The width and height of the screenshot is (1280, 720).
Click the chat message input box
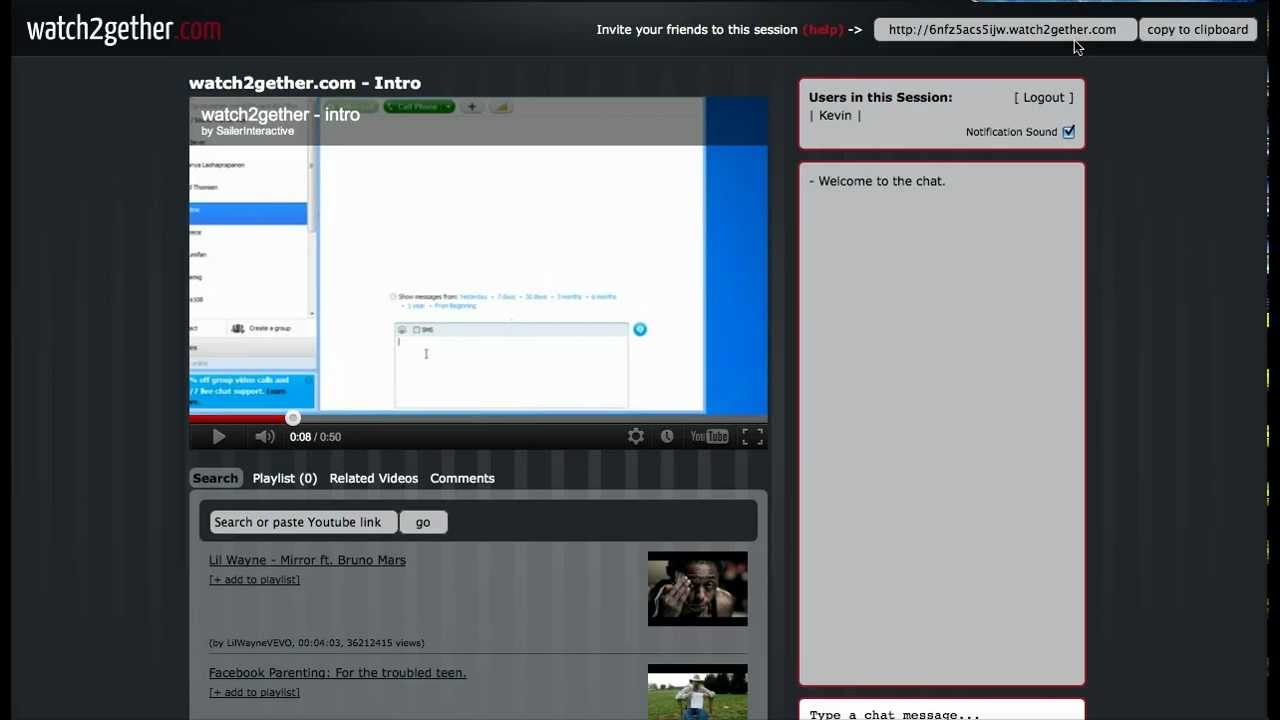[x=941, y=711]
